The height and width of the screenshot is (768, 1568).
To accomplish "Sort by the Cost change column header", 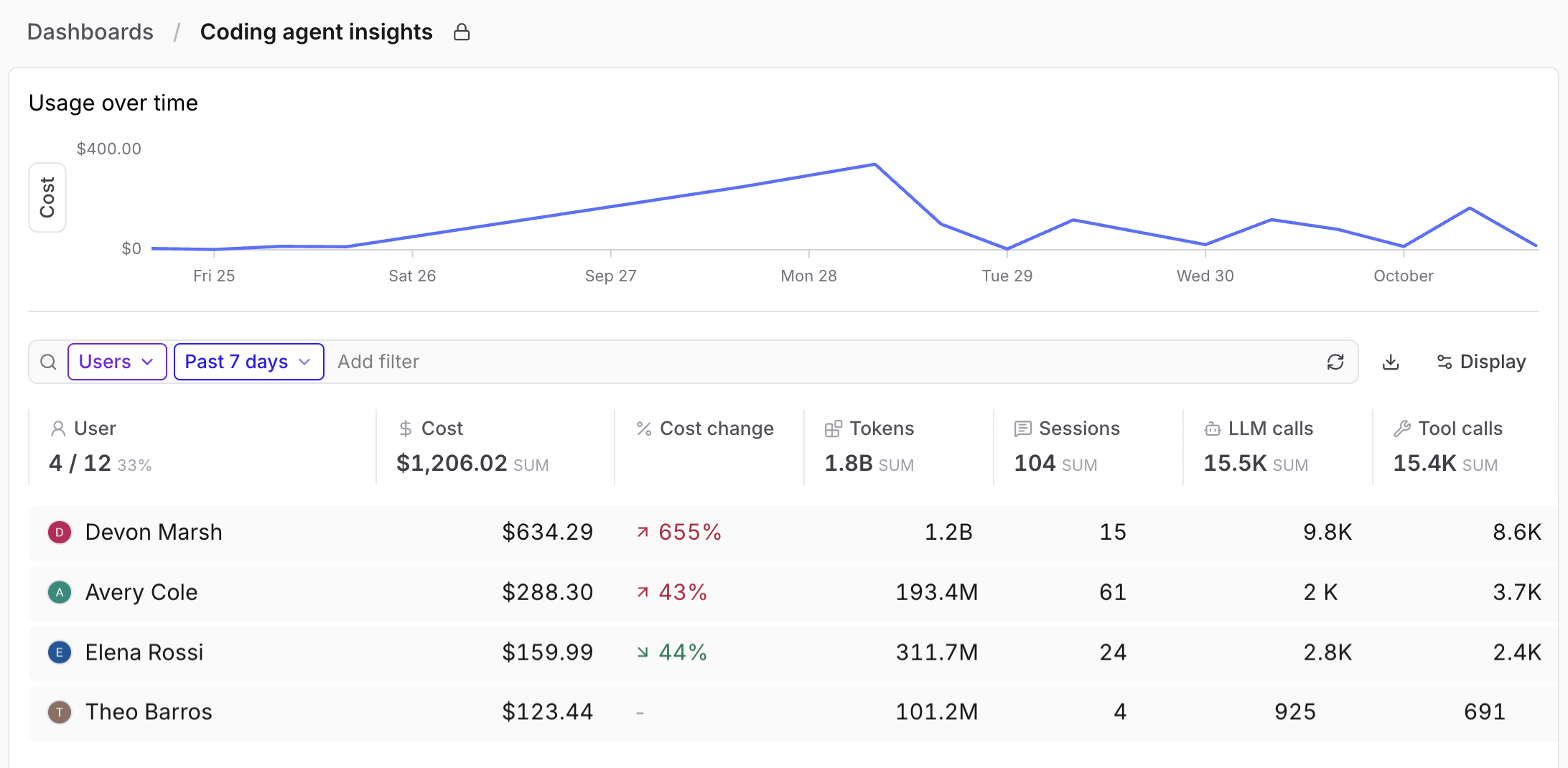I will (x=717, y=429).
